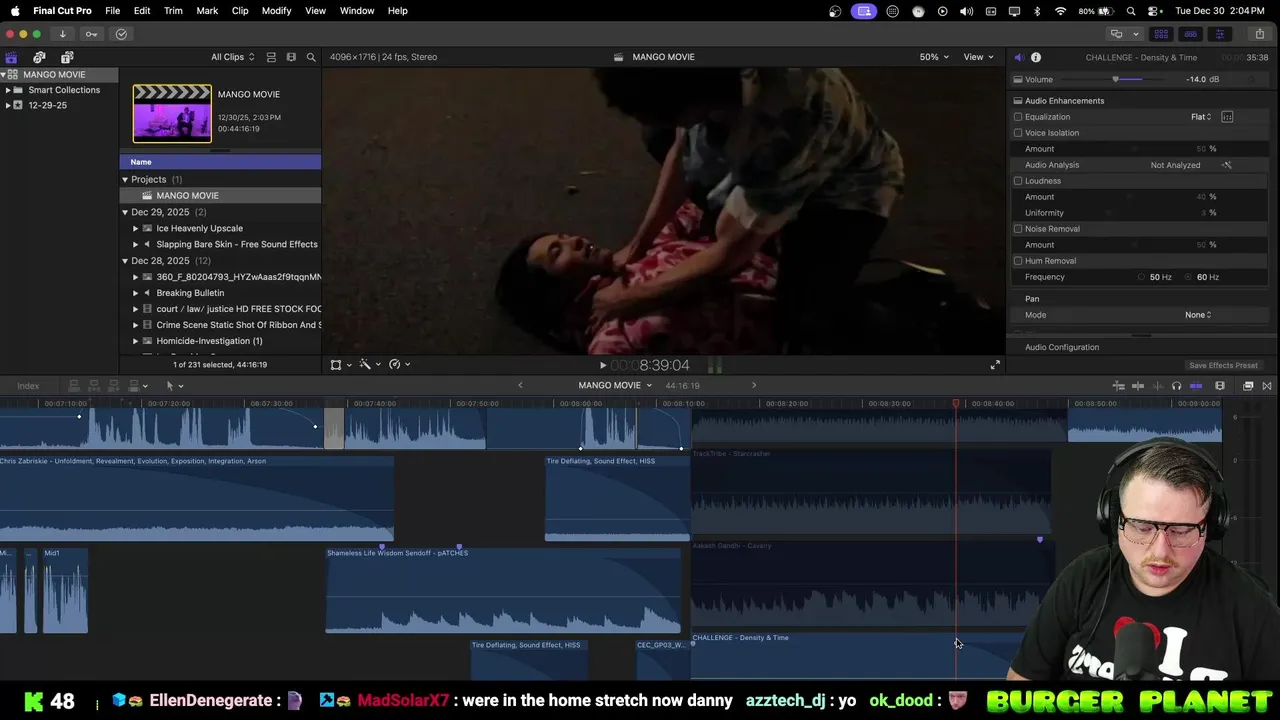Open the Edit menu
The image size is (1280, 720).
142,11
